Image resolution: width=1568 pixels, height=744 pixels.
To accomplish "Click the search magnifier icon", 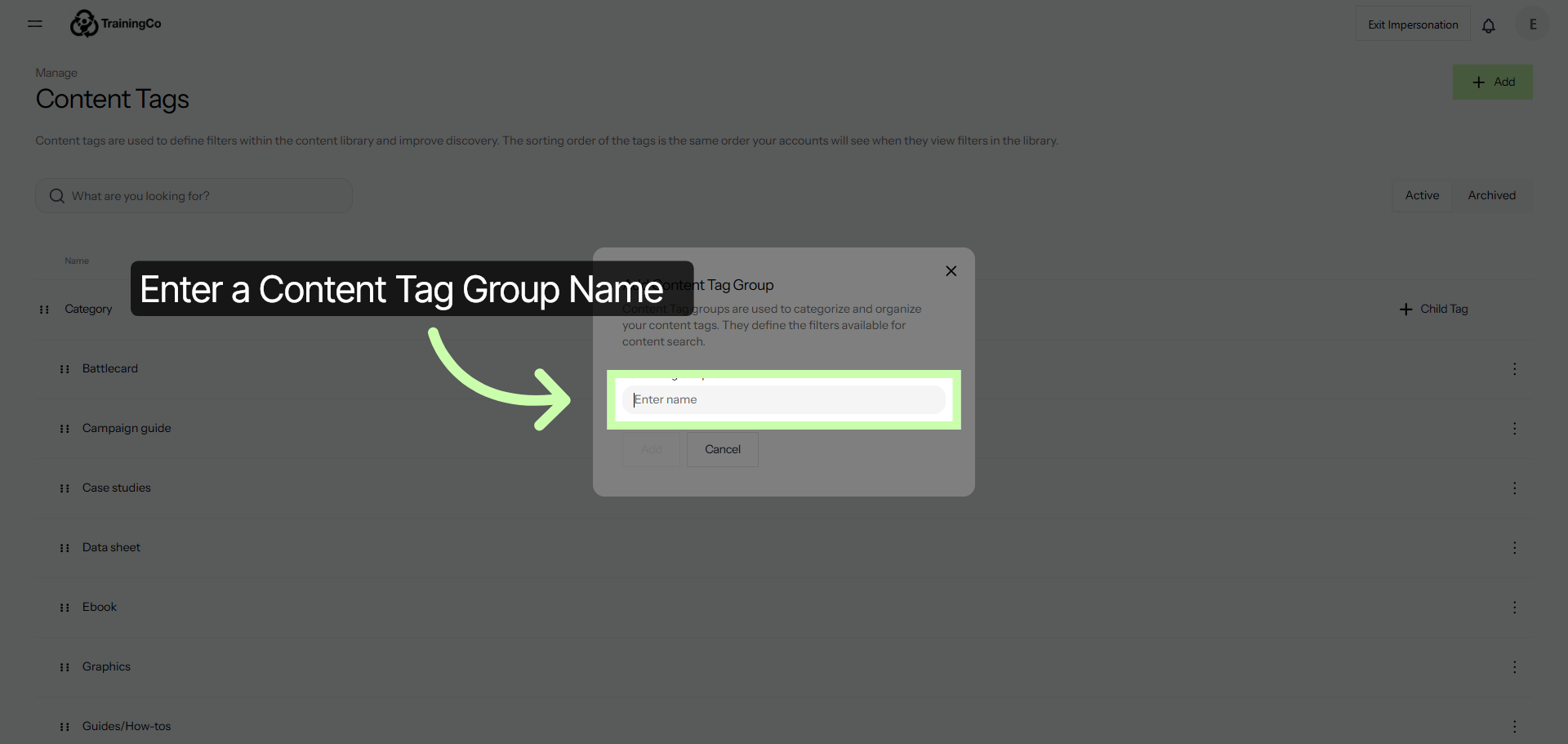I will click(57, 196).
